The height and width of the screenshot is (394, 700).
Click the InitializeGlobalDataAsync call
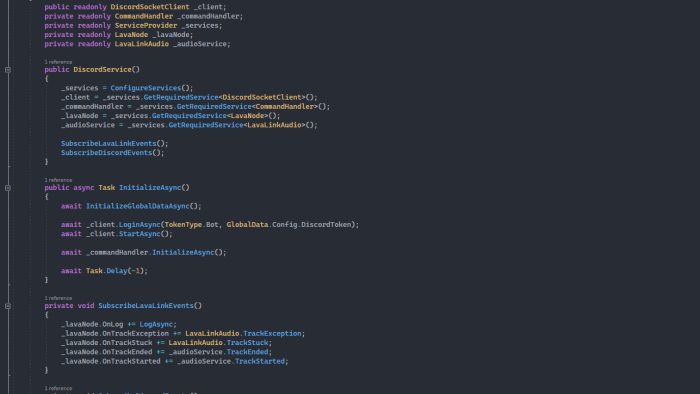click(138, 206)
